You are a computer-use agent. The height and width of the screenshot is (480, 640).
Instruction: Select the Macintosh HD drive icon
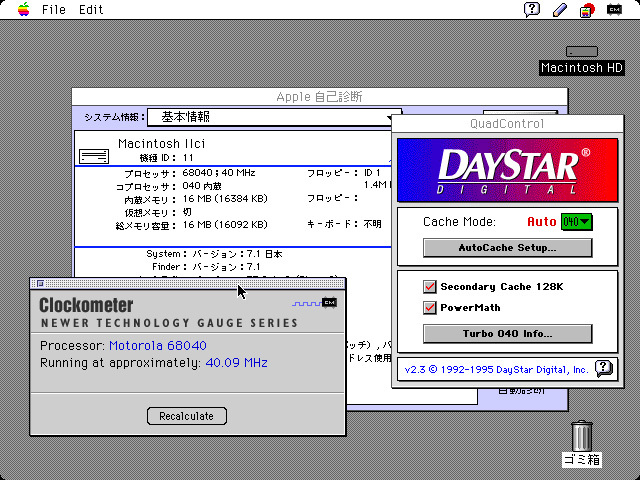(x=581, y=52)
